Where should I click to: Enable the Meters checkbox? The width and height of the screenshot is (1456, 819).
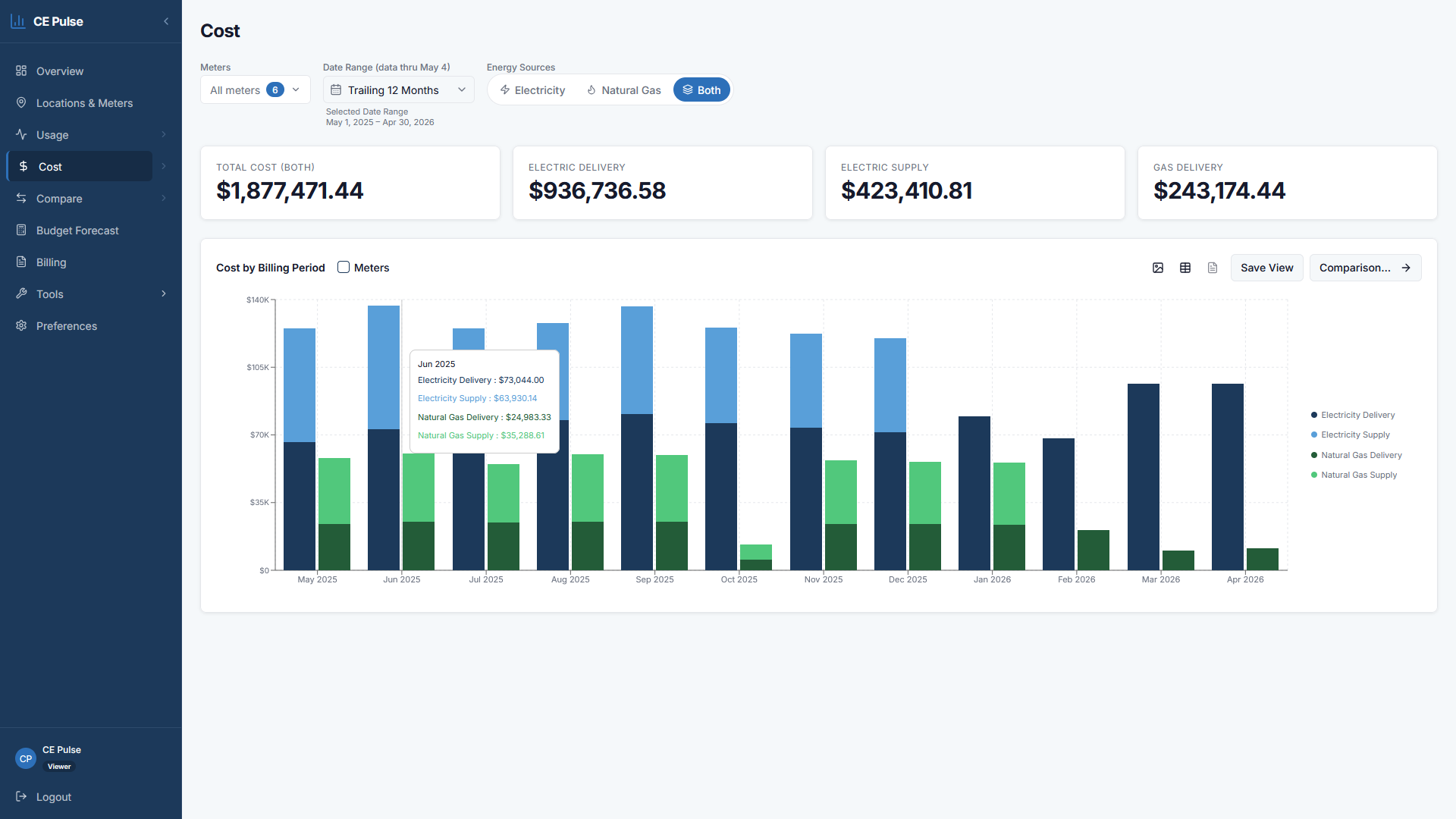pos(344,267)
